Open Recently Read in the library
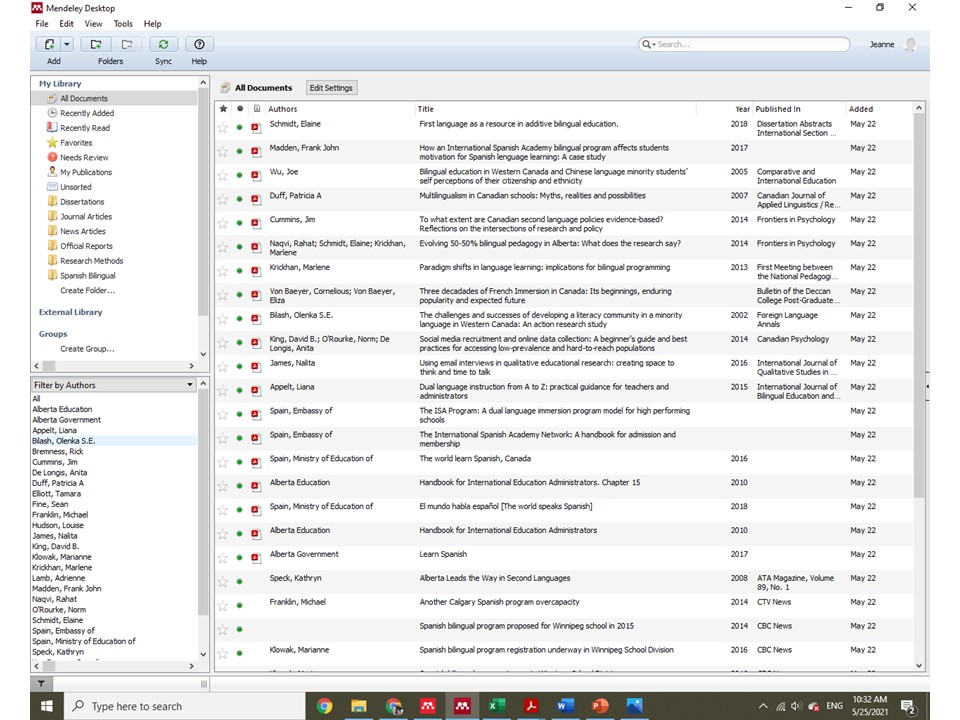This screenshot has height=720, width=960. click(x=84, y=127)
